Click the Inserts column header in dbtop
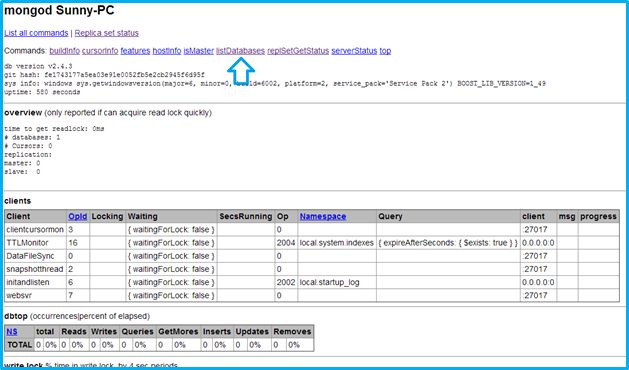 click(217, 331)
